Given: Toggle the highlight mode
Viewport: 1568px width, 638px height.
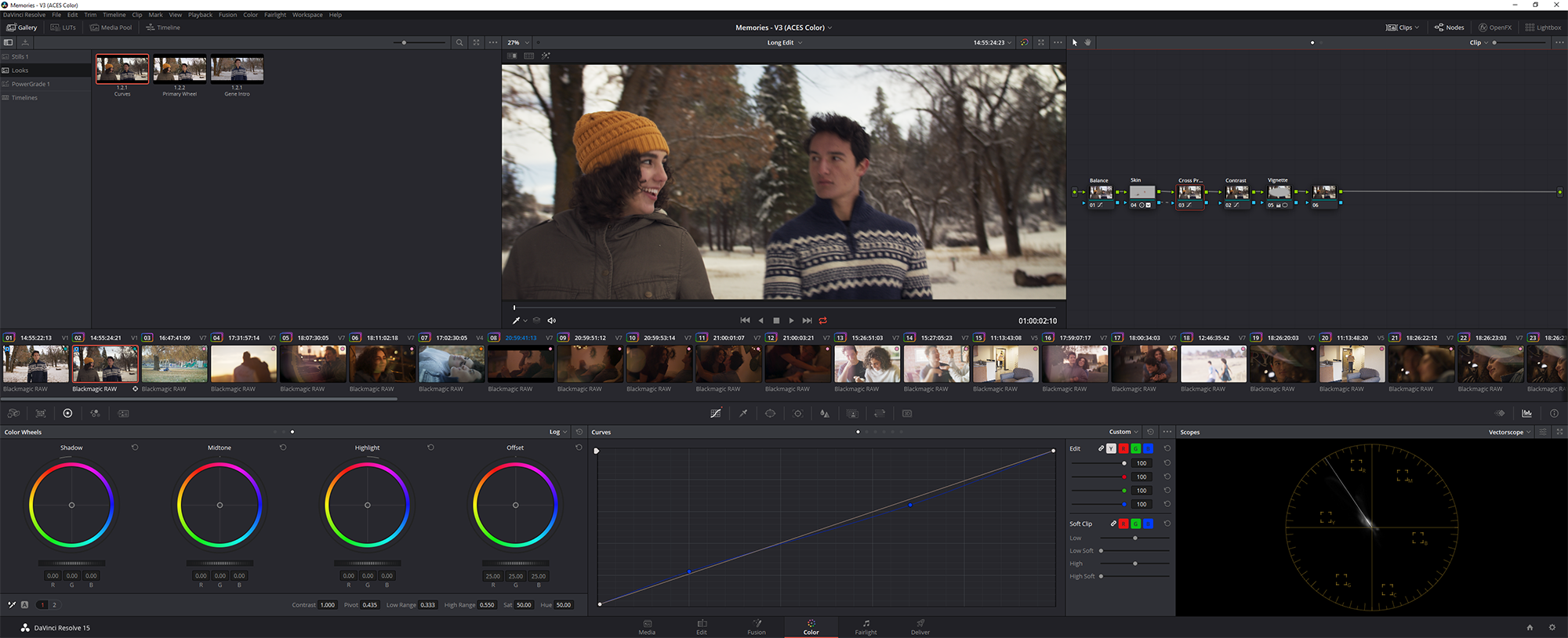Looking at the screenshot, I should pos(546,56).
